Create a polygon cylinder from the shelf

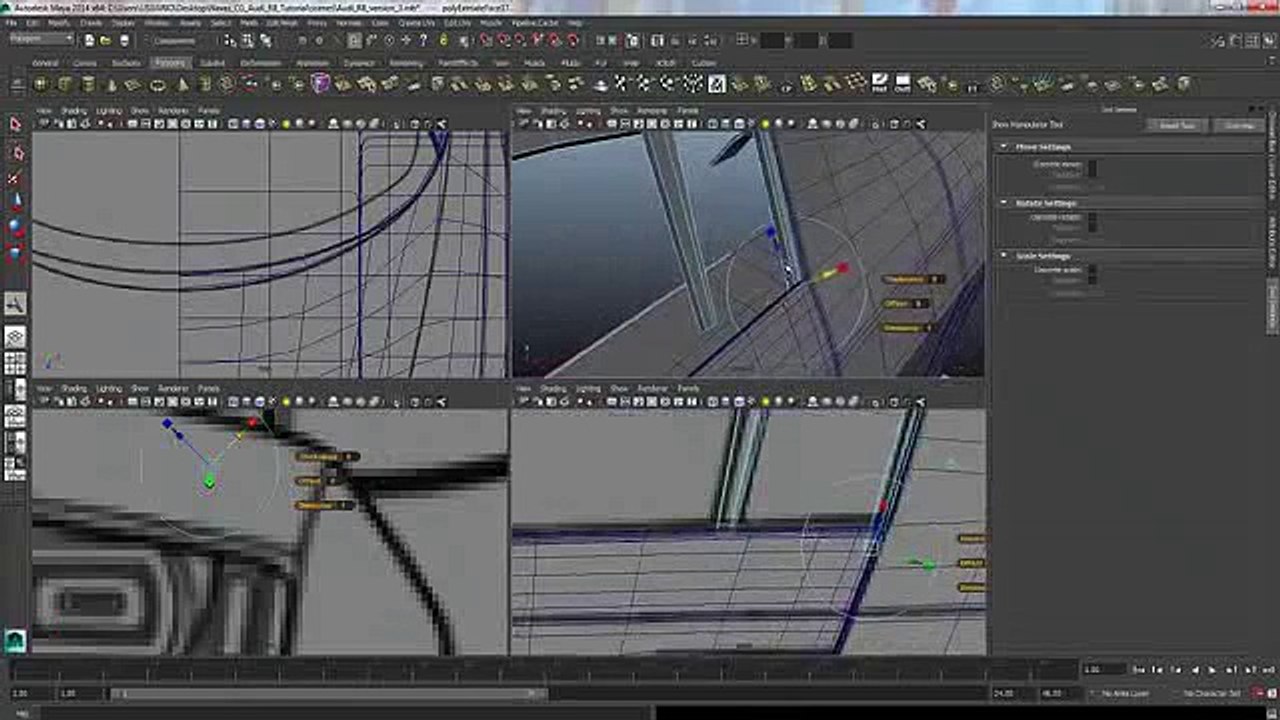pyautogui.click(x=88, y=85)
